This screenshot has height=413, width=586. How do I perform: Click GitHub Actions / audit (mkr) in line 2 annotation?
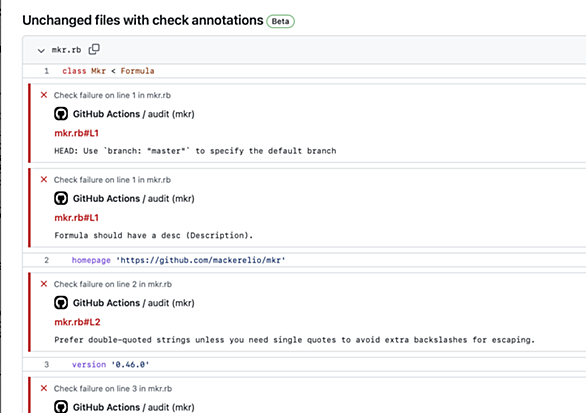133,303
